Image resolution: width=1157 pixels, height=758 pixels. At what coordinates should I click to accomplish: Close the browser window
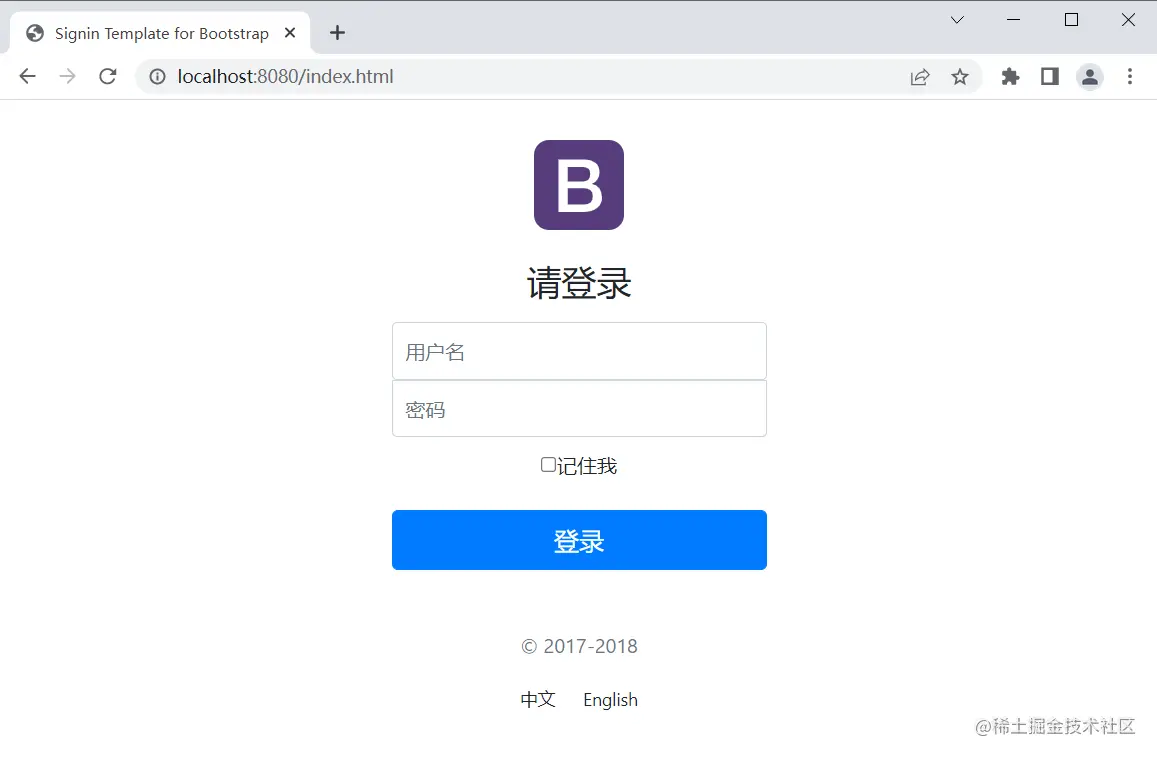point(1128,20)
